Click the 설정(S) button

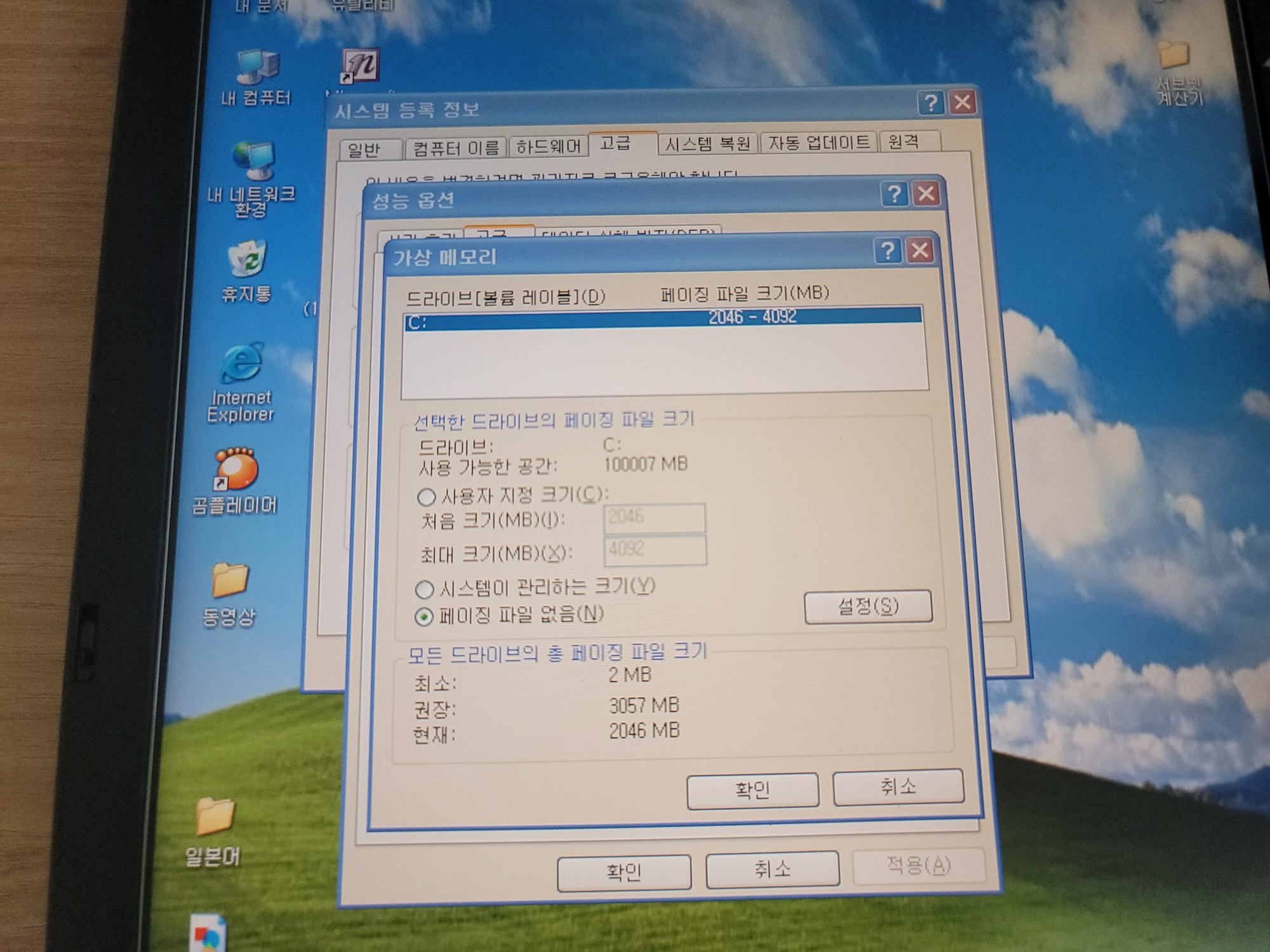(867, 607)
